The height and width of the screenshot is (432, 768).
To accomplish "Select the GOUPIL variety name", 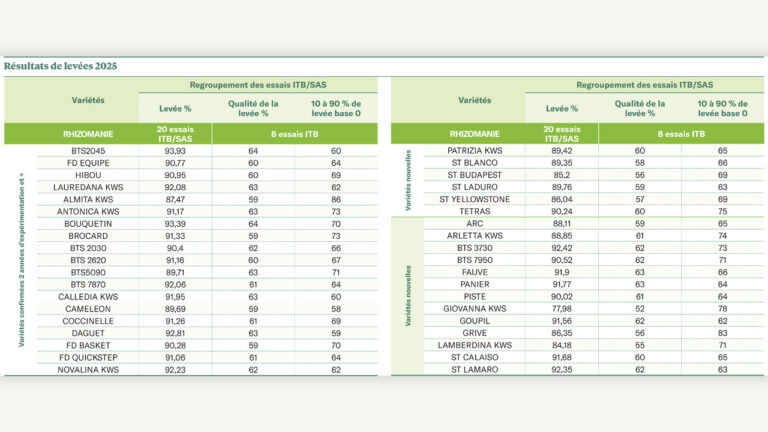I will point(475,321).
